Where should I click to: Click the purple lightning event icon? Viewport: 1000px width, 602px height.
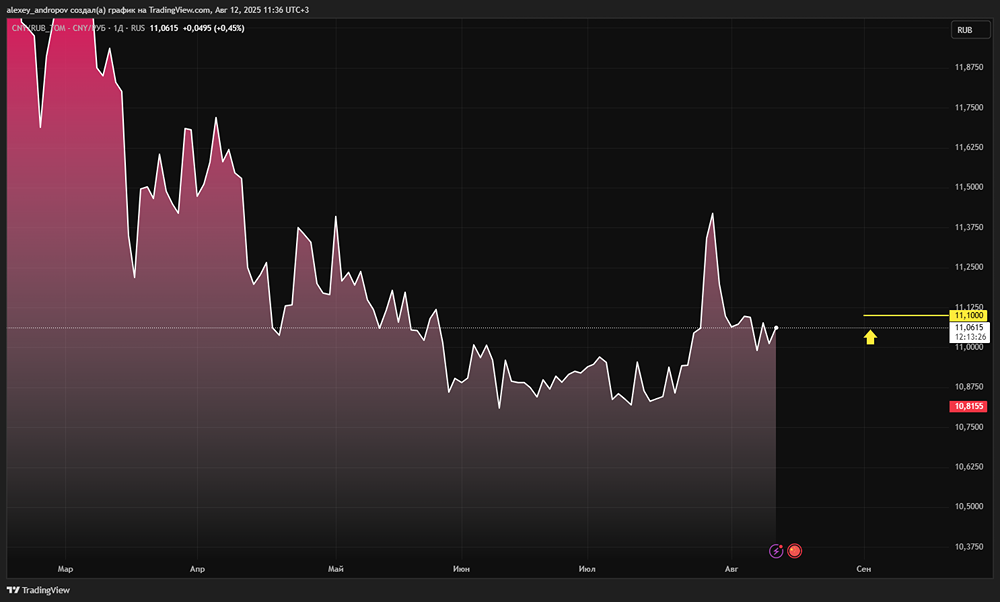click(x=776, y=550)
